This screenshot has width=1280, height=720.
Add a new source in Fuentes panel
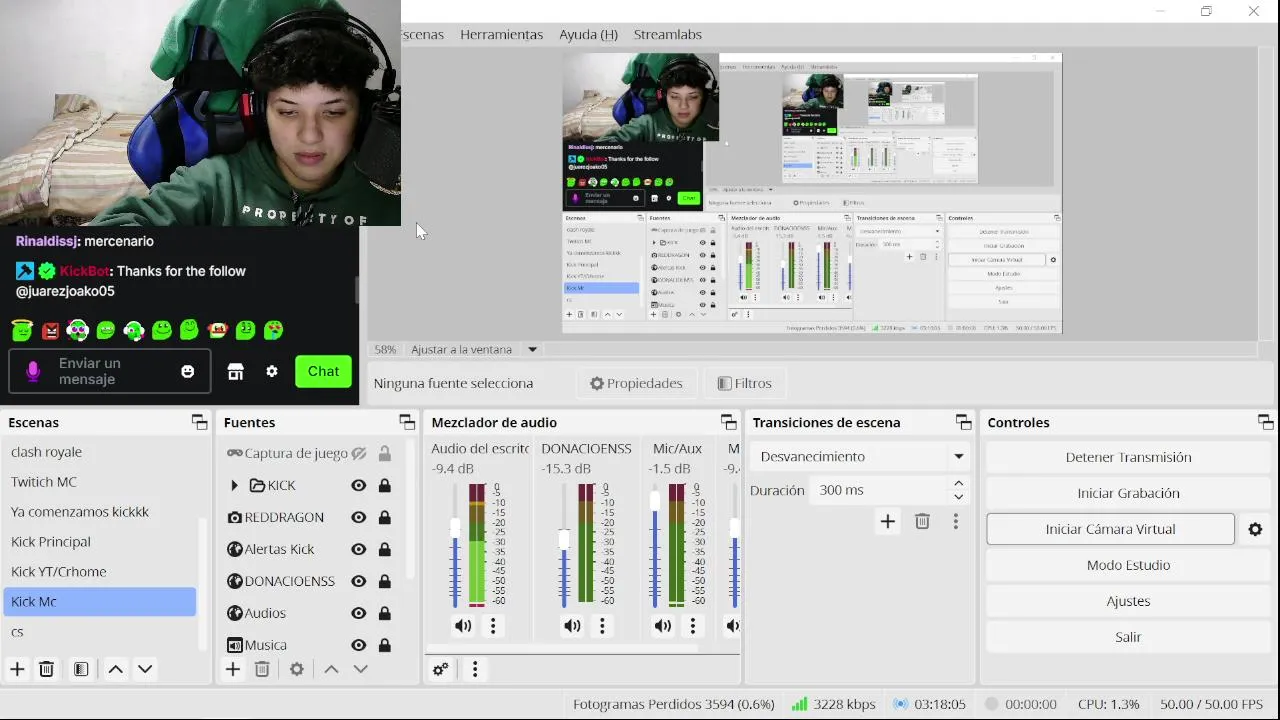(233, 669)
